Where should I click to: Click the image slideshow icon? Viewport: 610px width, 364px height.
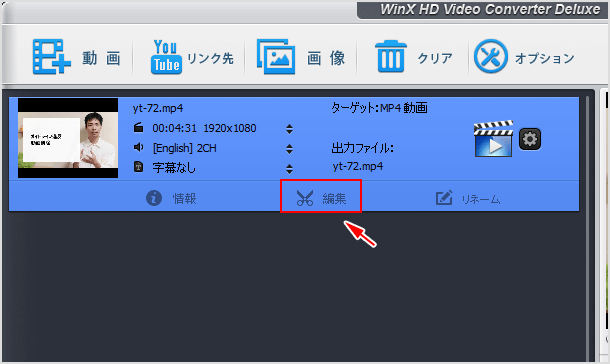276,57
